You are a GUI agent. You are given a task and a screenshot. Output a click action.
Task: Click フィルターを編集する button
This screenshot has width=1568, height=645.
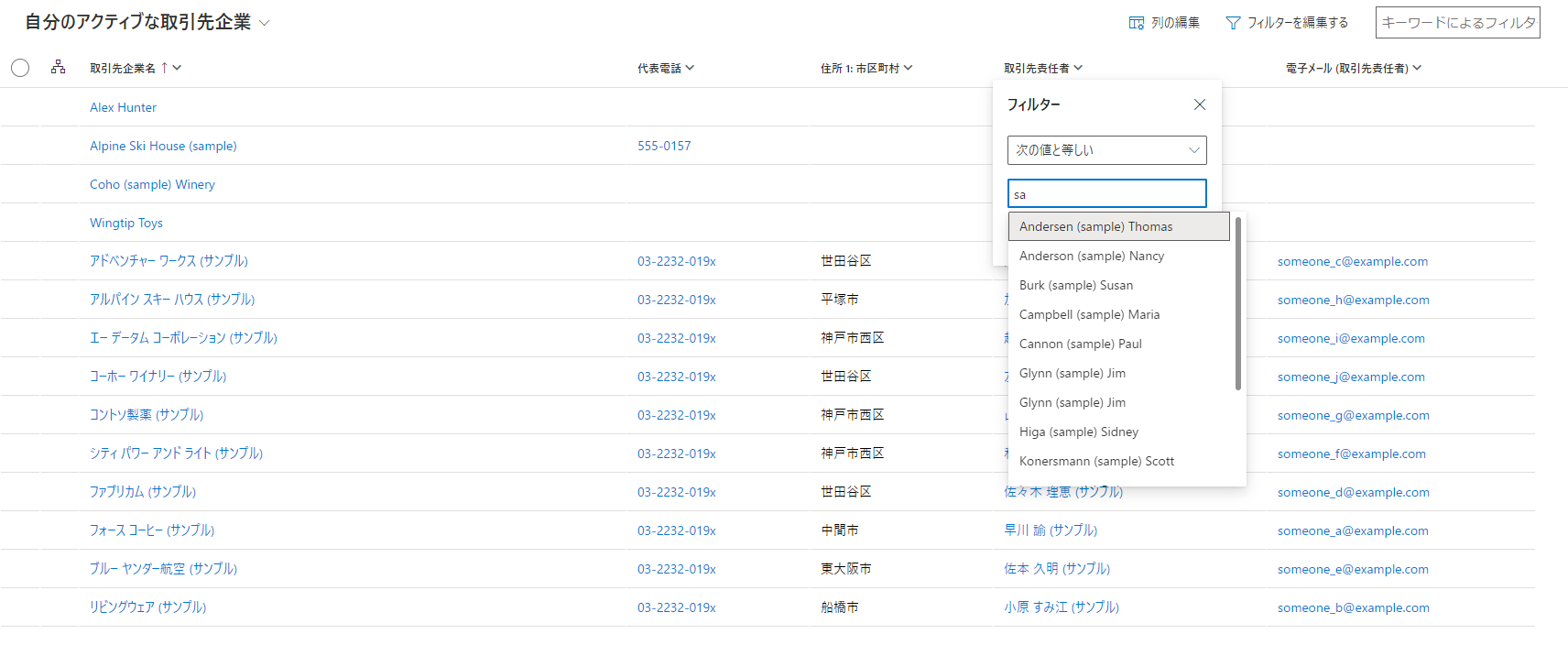click(1287, 23)
